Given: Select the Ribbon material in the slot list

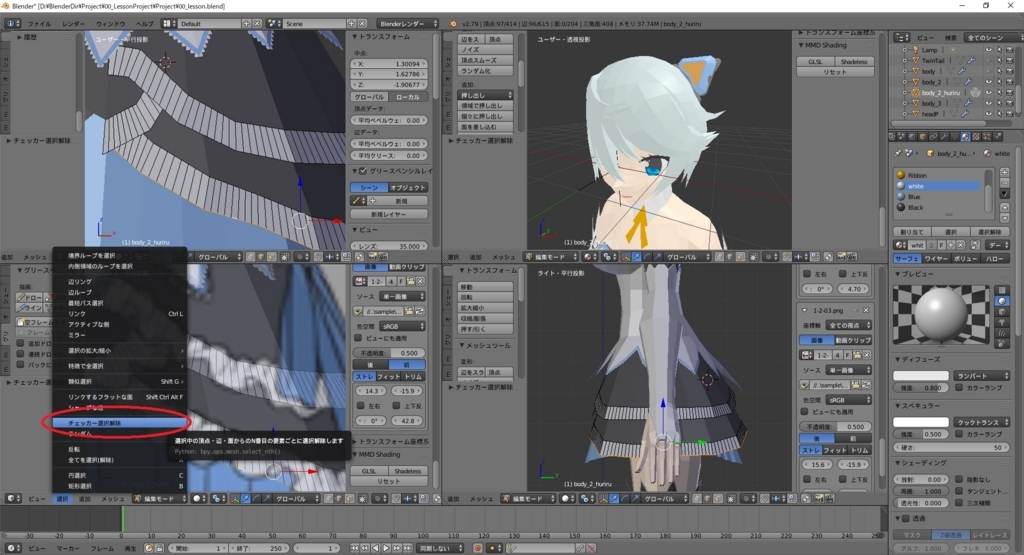Looking at the screenshot, I should (937, 175).
